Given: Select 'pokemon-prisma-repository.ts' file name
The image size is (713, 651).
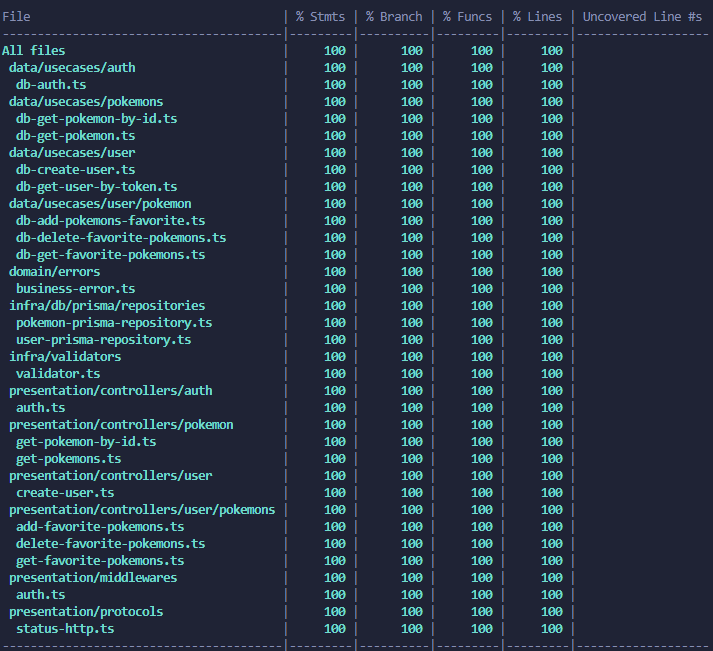Looking at the screenshot, I should point(114,323).
